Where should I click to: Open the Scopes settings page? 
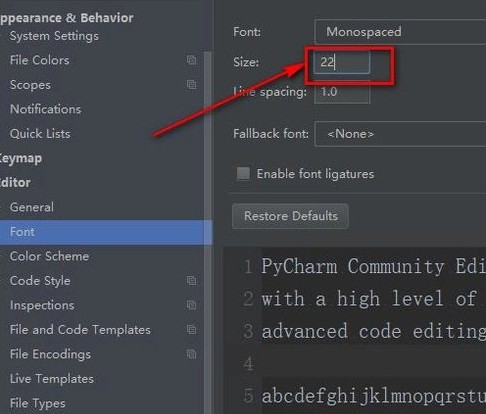30,85
